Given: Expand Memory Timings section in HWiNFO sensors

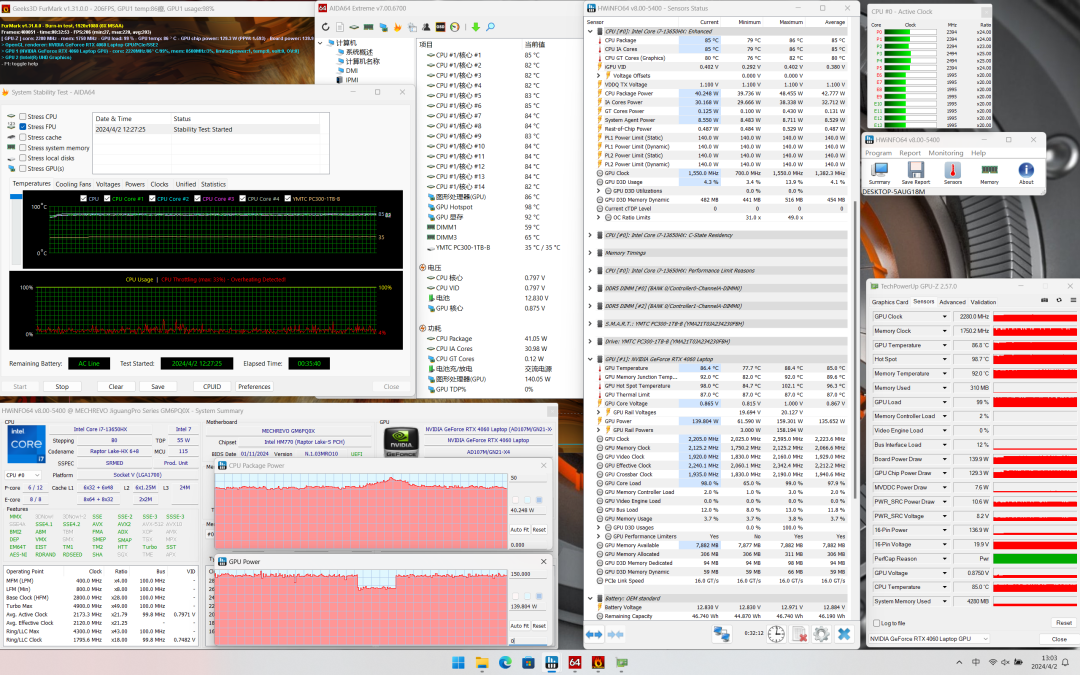Looking at the screenshot, I should click(590, 253).
